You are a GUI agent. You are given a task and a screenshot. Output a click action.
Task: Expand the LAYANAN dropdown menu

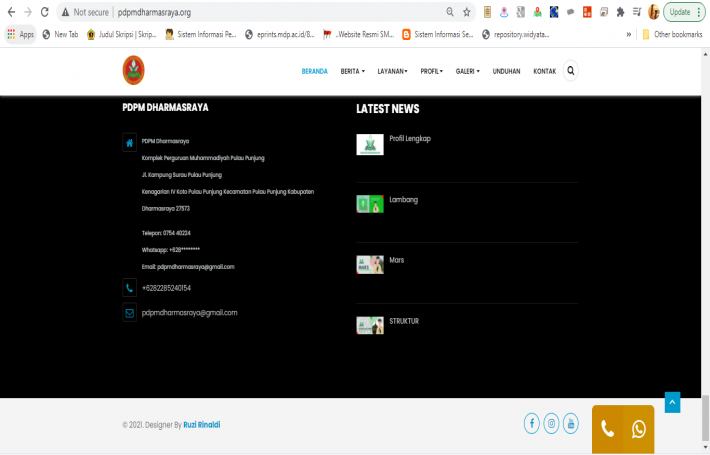392,71
